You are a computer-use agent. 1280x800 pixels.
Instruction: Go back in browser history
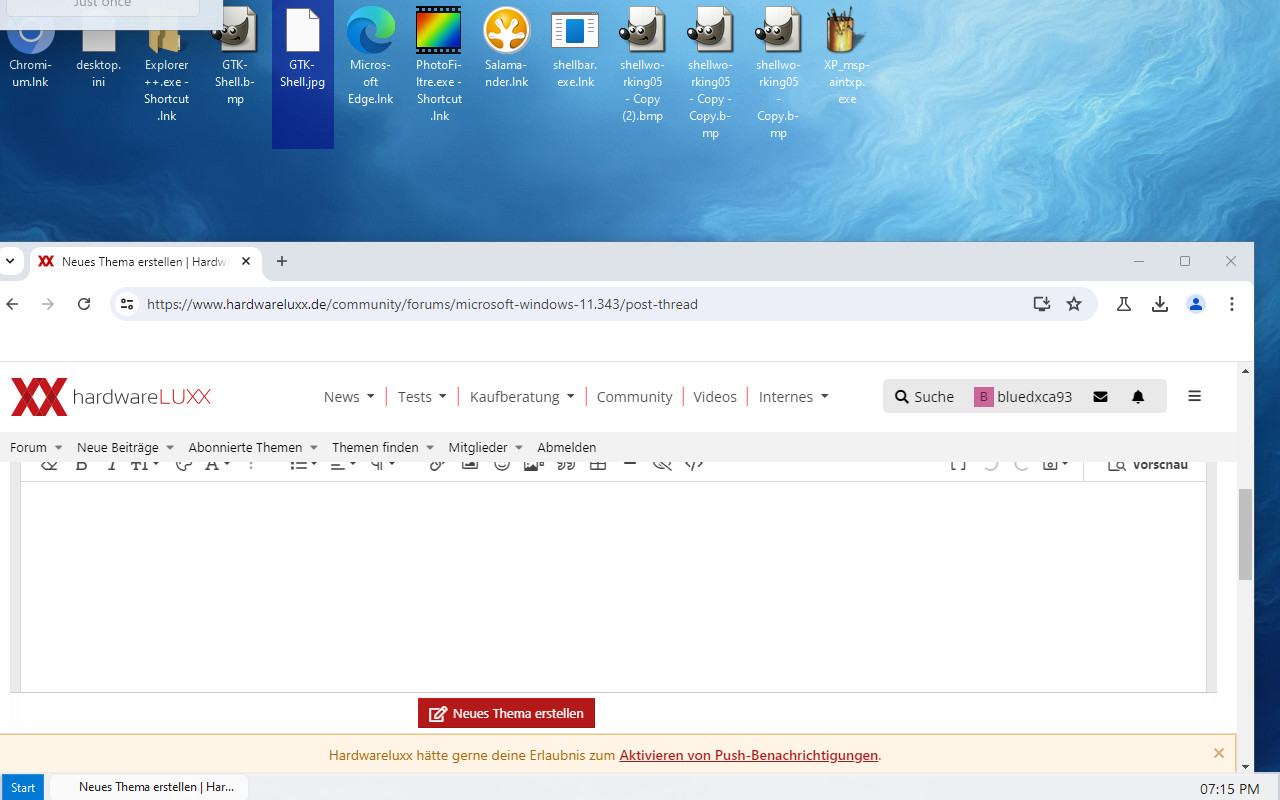tap(12, 304)
